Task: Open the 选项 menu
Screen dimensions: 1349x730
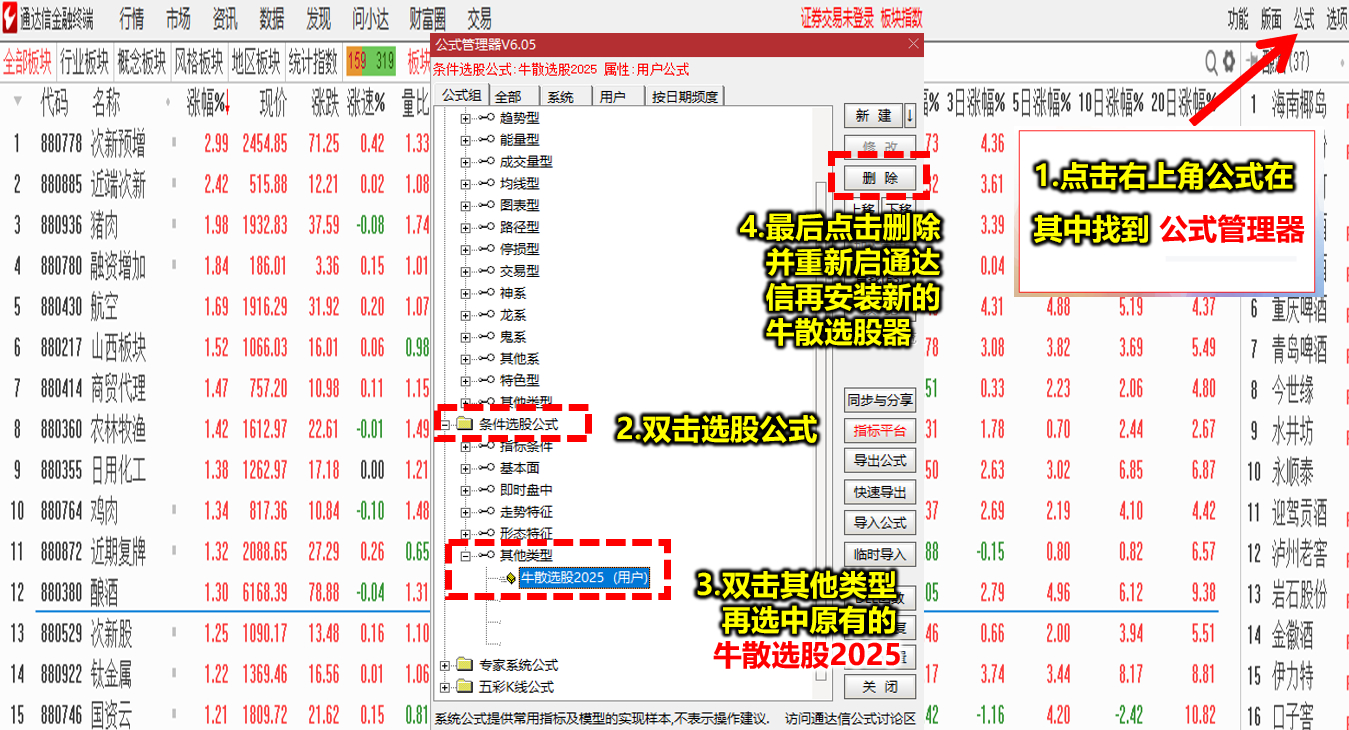Action: coord(1337,18)
